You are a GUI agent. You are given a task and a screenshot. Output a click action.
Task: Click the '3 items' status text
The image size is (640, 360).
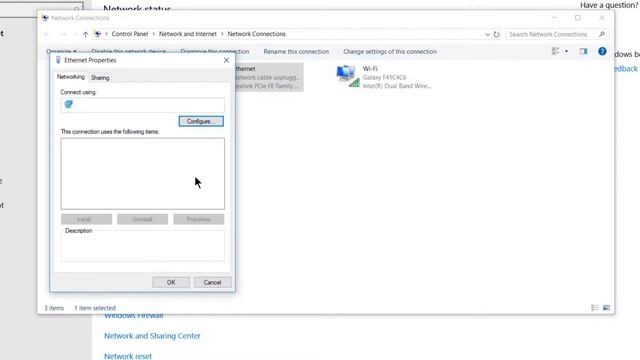(x=54, y=308)
